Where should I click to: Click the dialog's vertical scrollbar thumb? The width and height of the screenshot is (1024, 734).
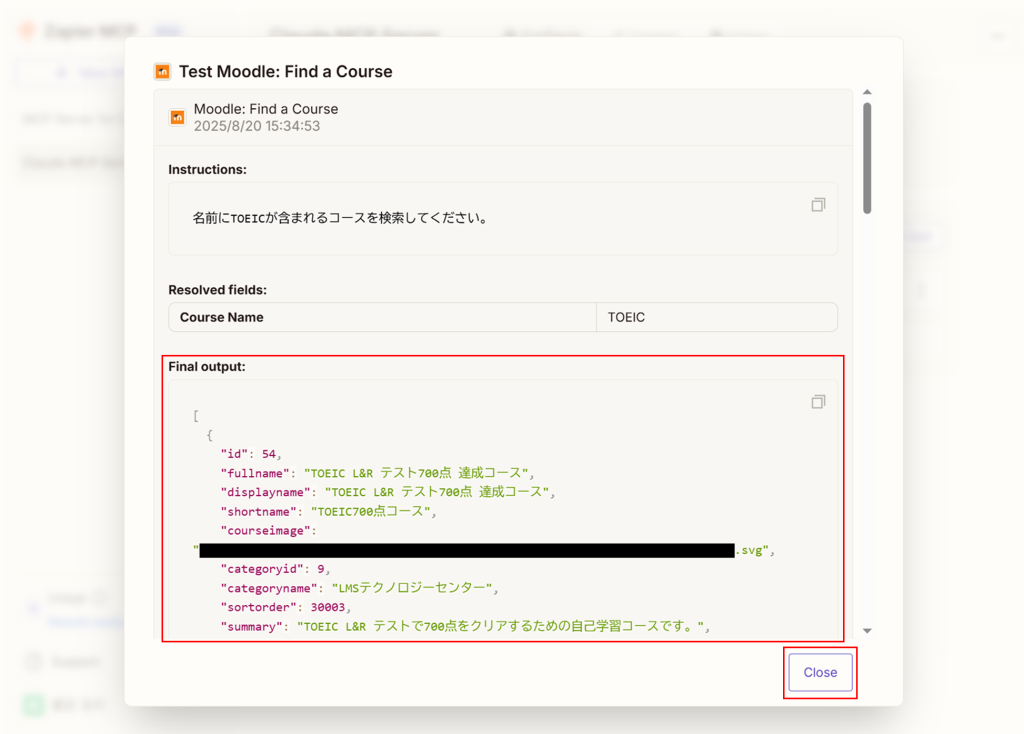[x=867, y=157]
